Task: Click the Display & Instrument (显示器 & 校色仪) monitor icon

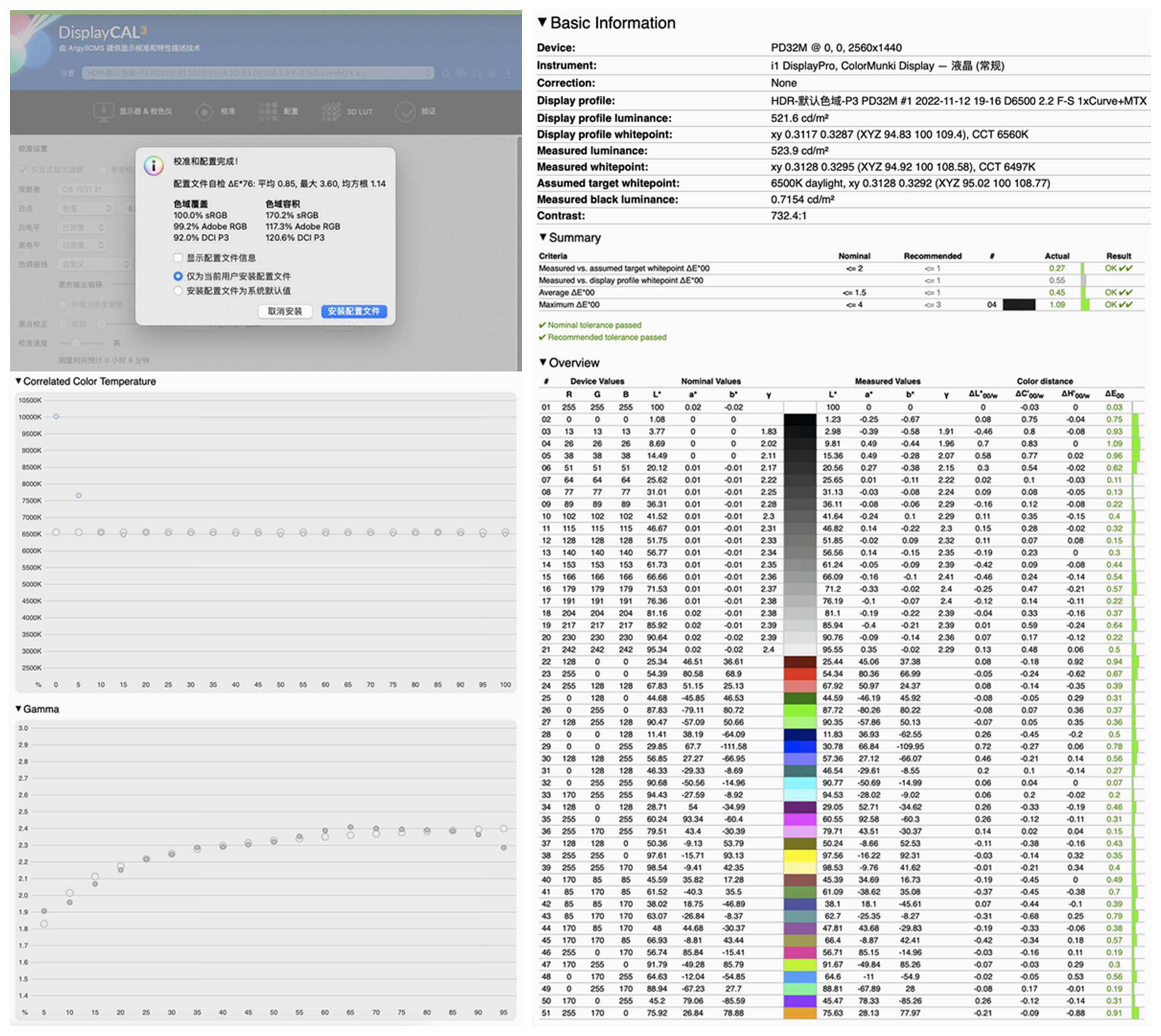Action: click(103, 111)
